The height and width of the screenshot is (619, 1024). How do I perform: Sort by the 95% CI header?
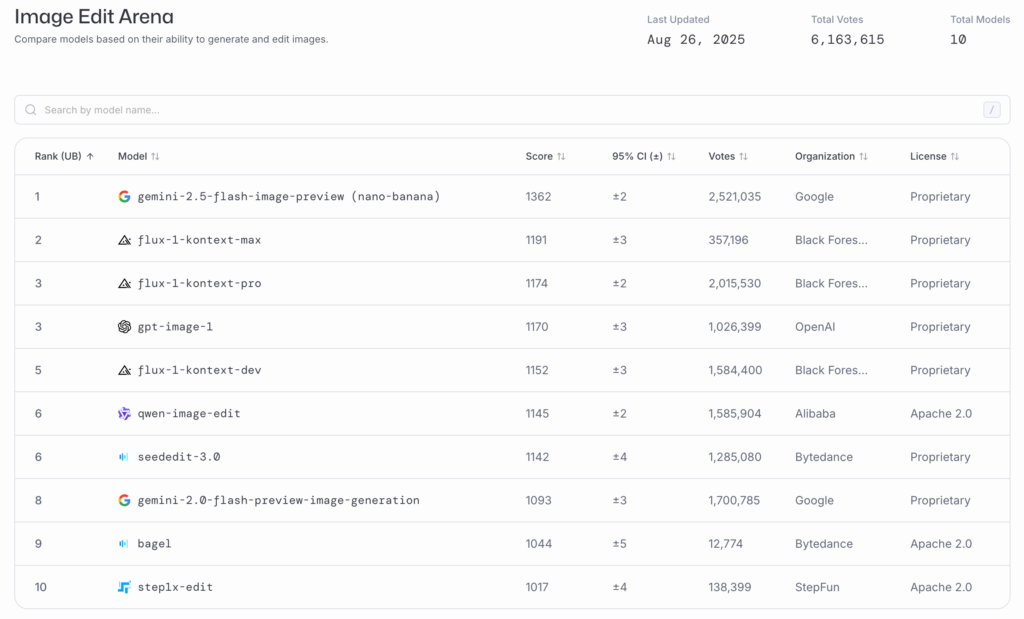(x=644, y=156)
